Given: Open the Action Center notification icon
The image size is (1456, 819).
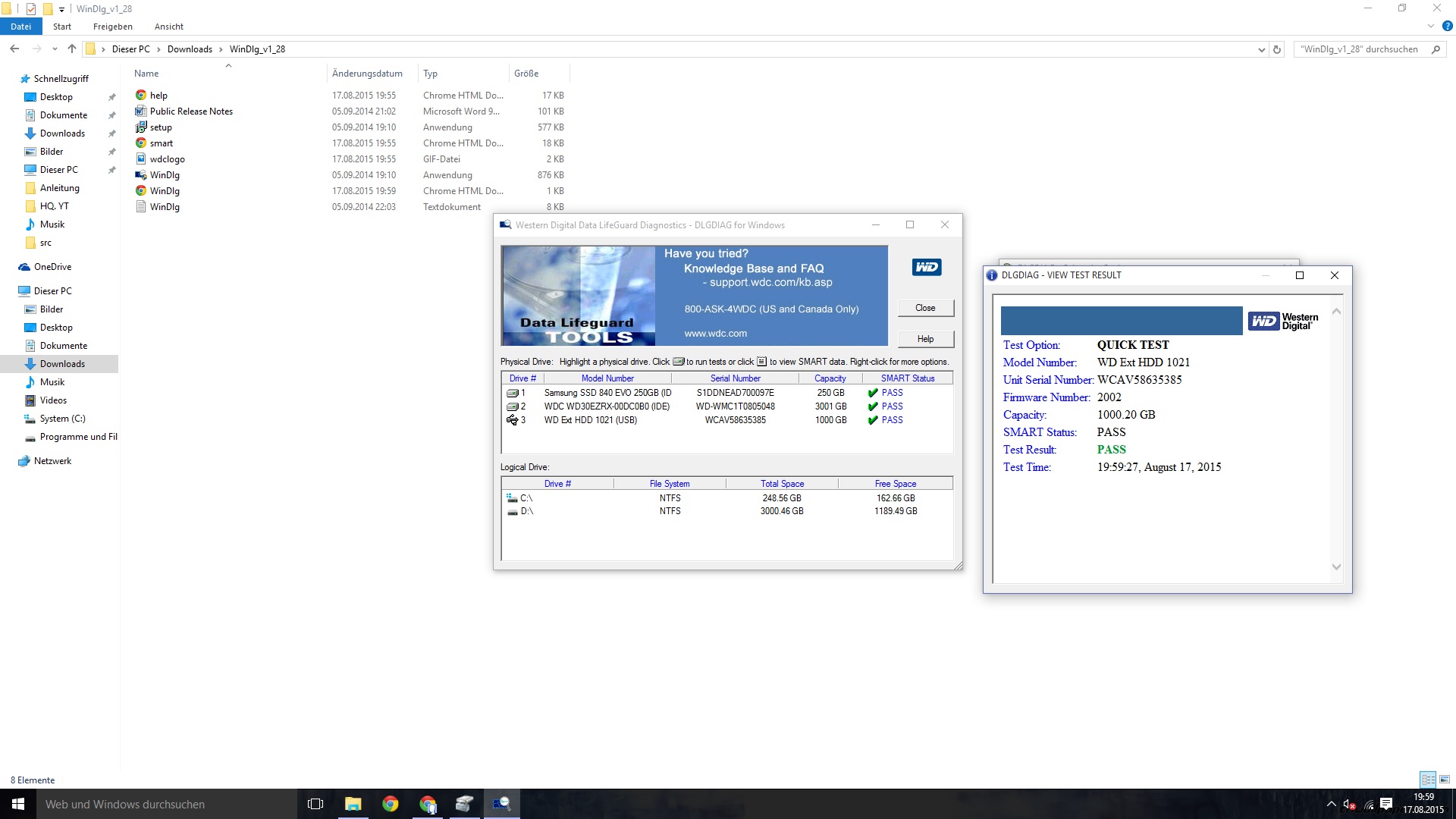Looking at the screenshot, I should pyautogui.click(x=1386, y=804).
